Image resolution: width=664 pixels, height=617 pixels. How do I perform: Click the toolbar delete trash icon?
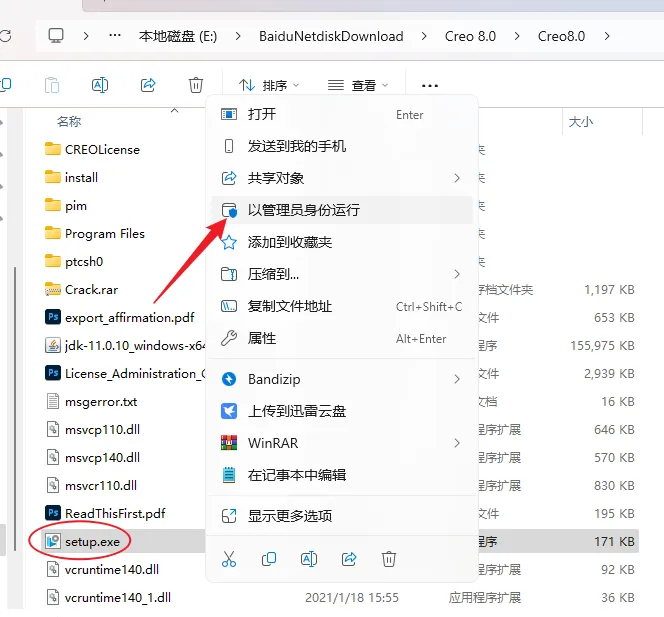196,85
